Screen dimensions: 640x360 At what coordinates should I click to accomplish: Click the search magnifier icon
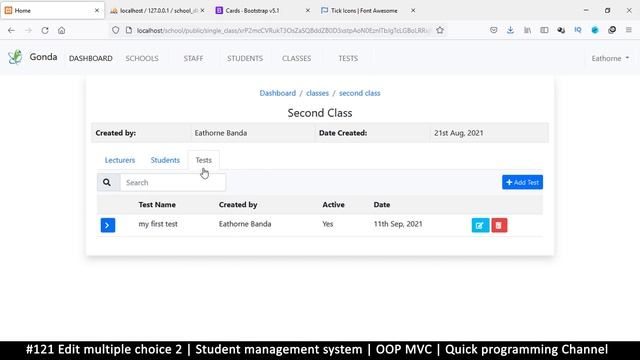click(107, 182)
